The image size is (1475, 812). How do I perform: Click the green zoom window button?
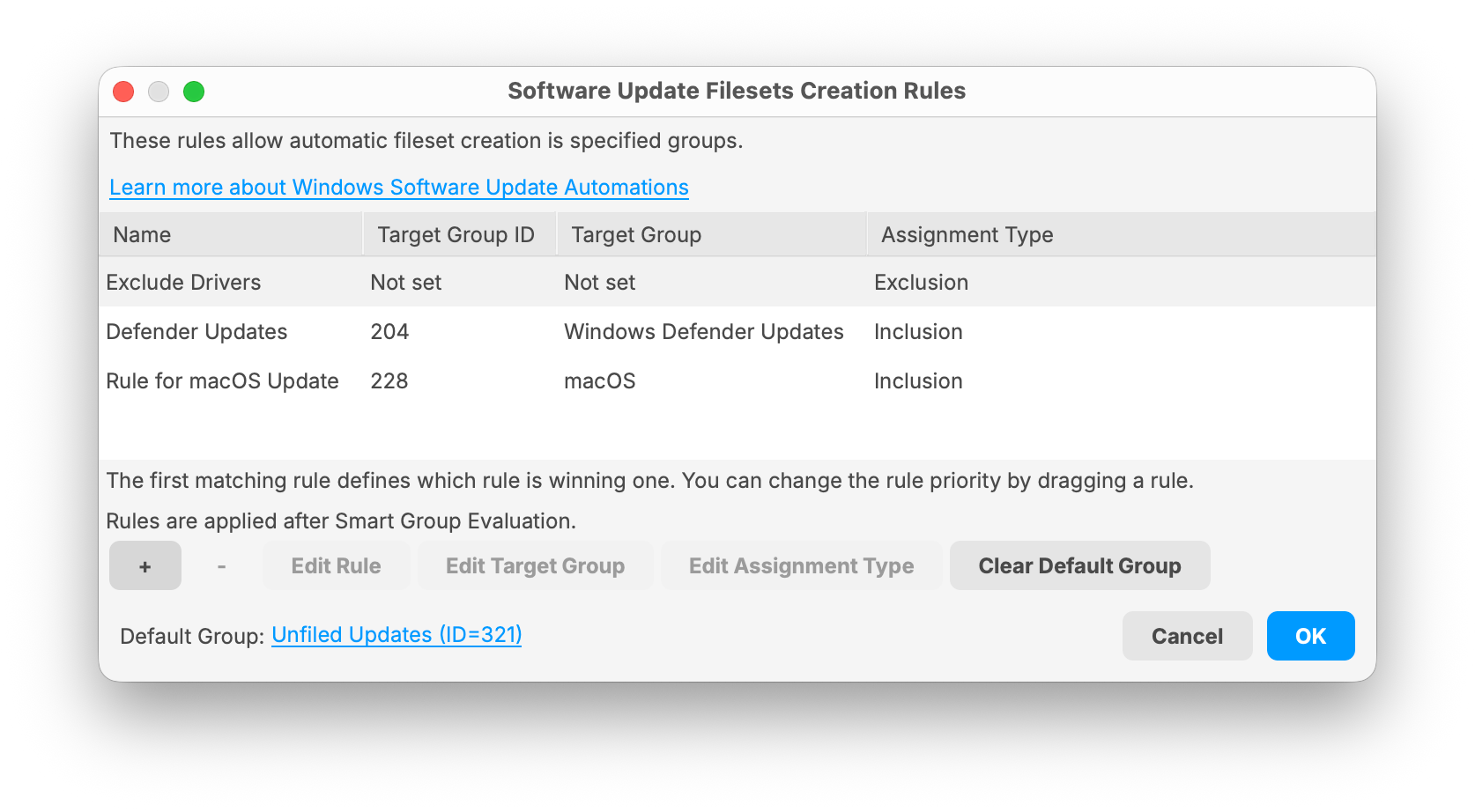pos(194,92)
